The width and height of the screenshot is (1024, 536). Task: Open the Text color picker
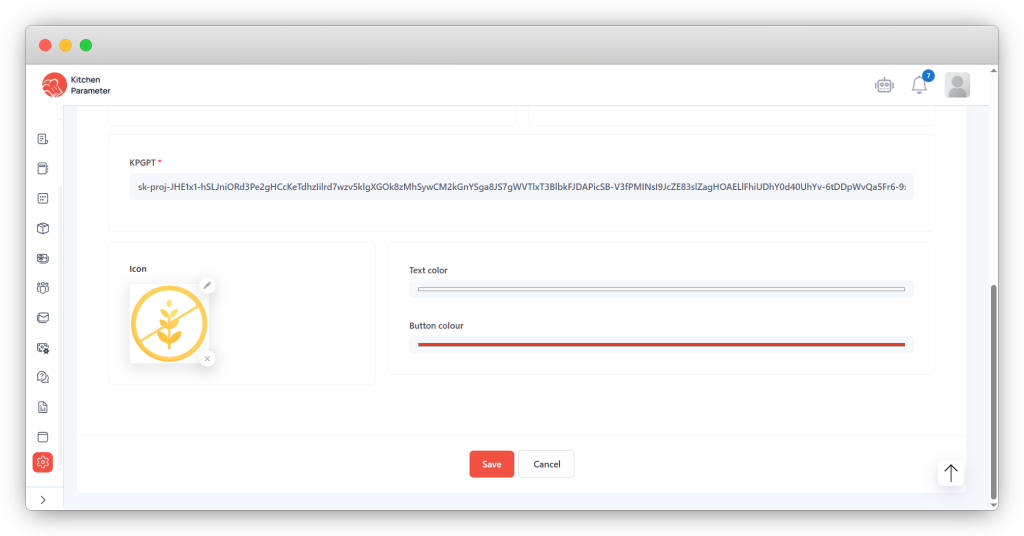(x=661, y=289)
